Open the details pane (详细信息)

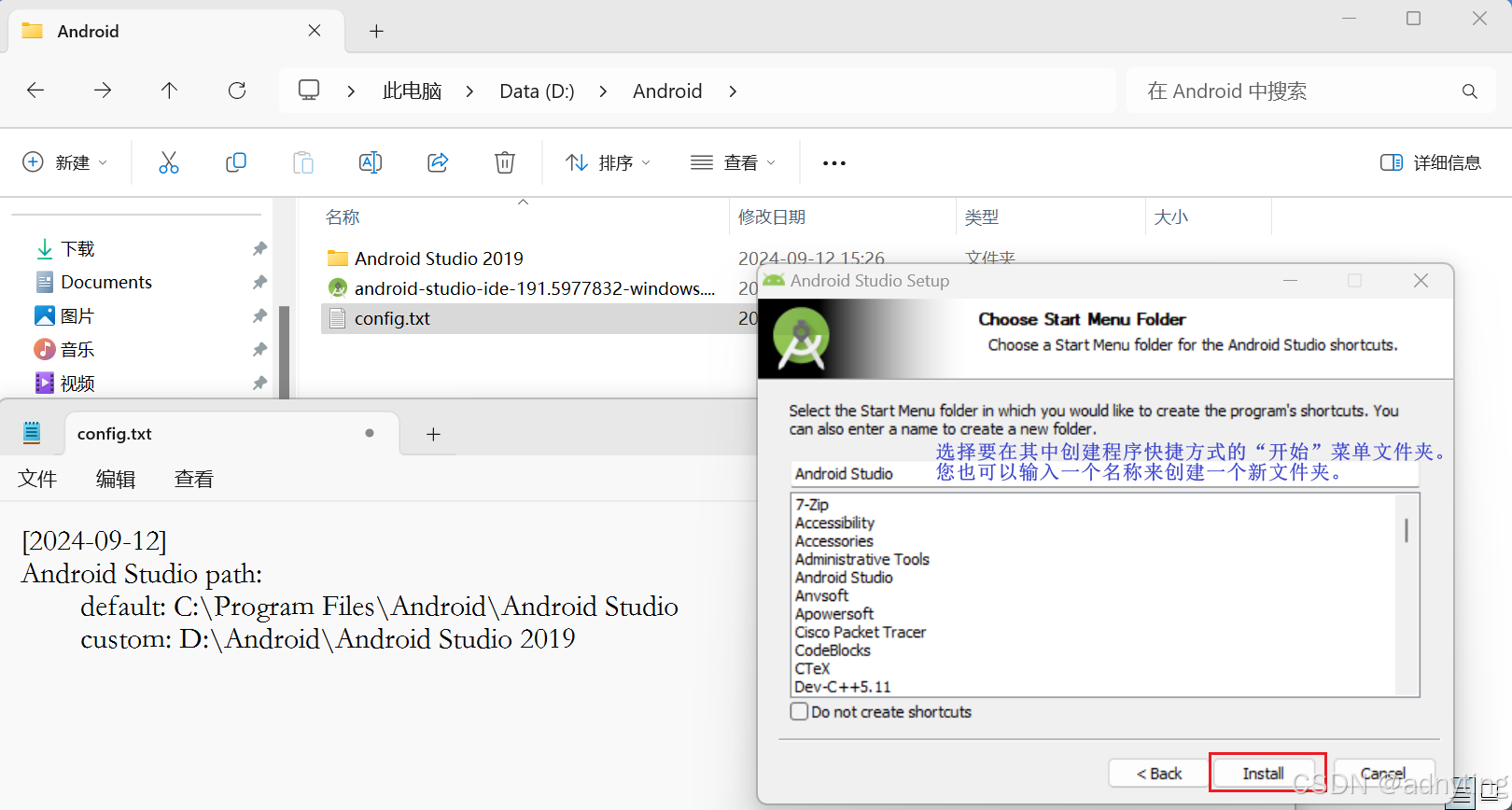click(1431, 162)
